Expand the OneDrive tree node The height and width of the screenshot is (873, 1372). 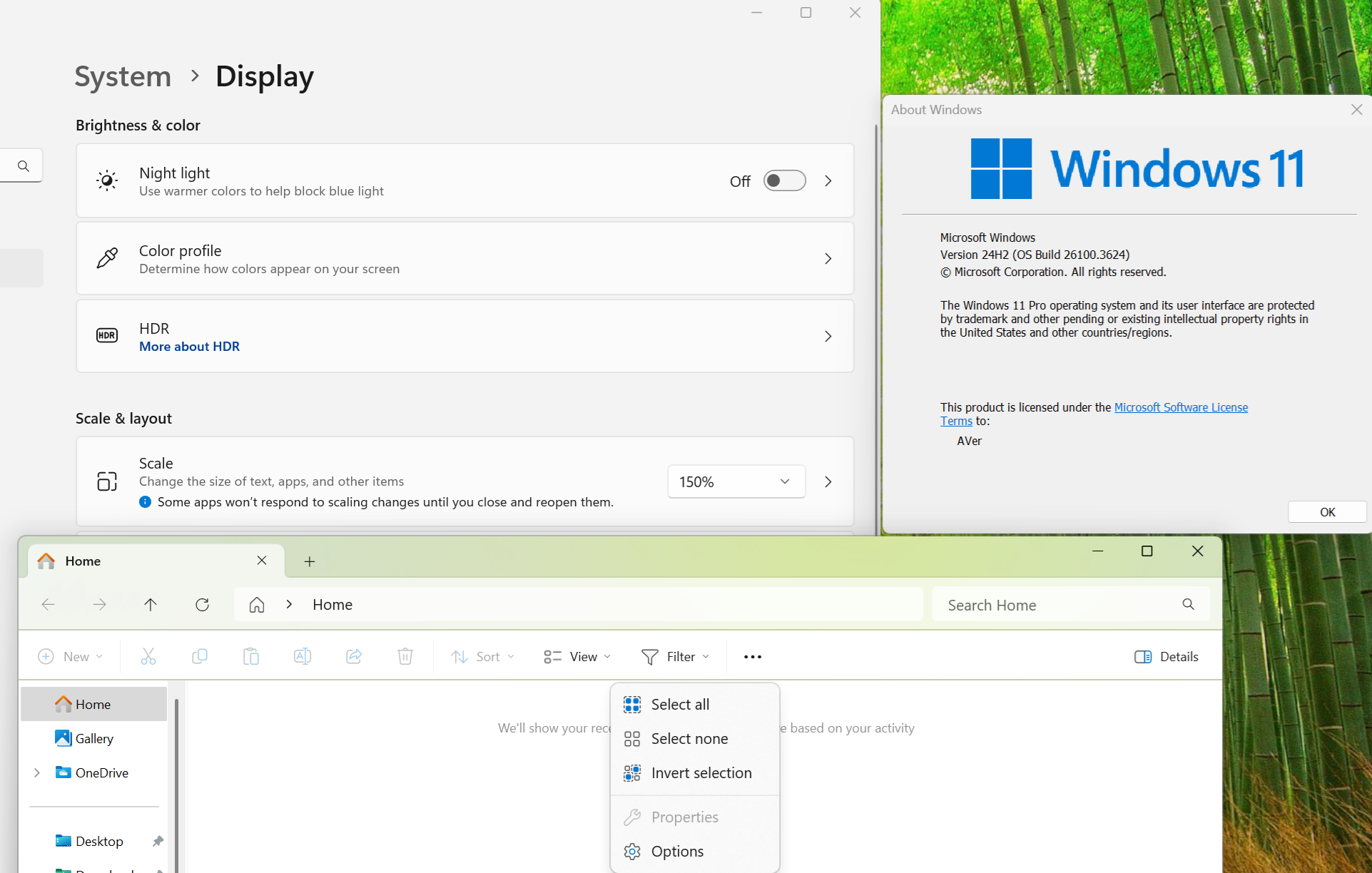[x=37, y=772]
